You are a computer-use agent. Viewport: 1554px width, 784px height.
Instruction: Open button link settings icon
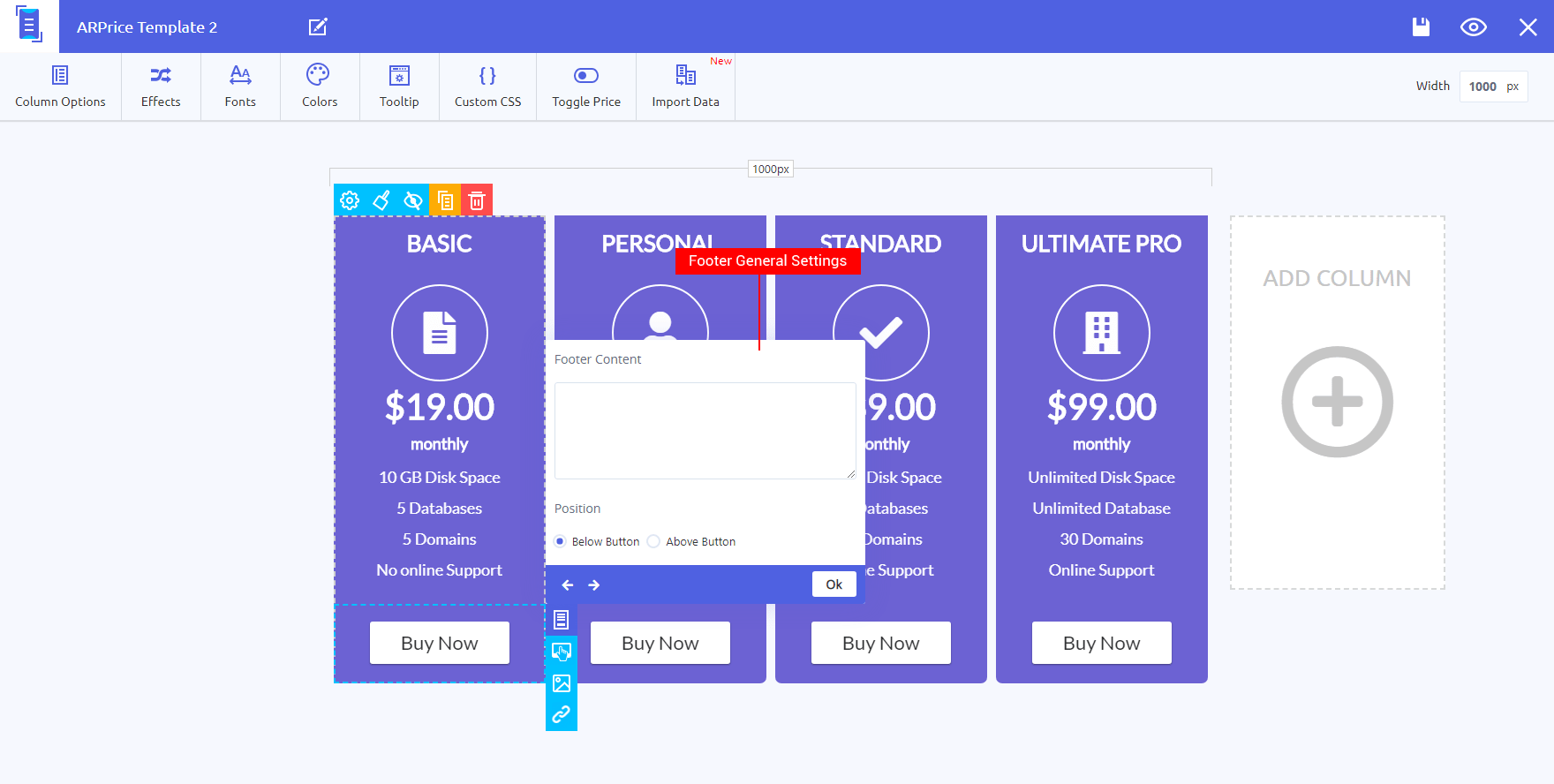point(562,715)
